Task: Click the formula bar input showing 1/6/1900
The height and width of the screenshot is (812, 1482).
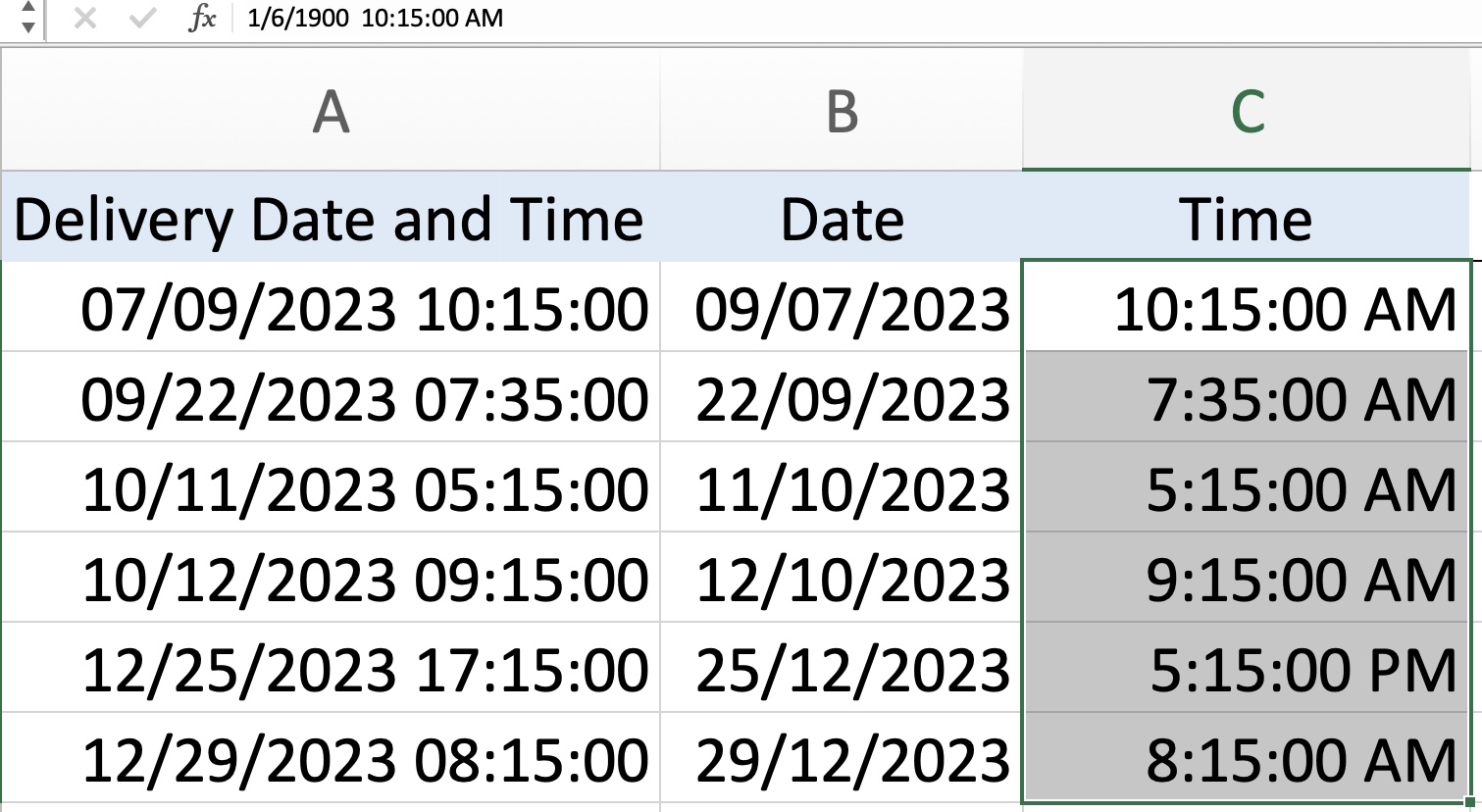Action: pos(853,19)
